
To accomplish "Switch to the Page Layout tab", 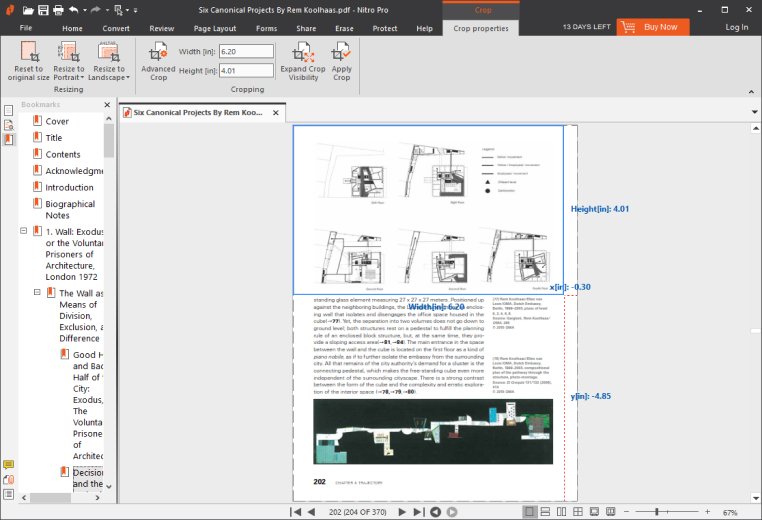I will coord(215,28).
